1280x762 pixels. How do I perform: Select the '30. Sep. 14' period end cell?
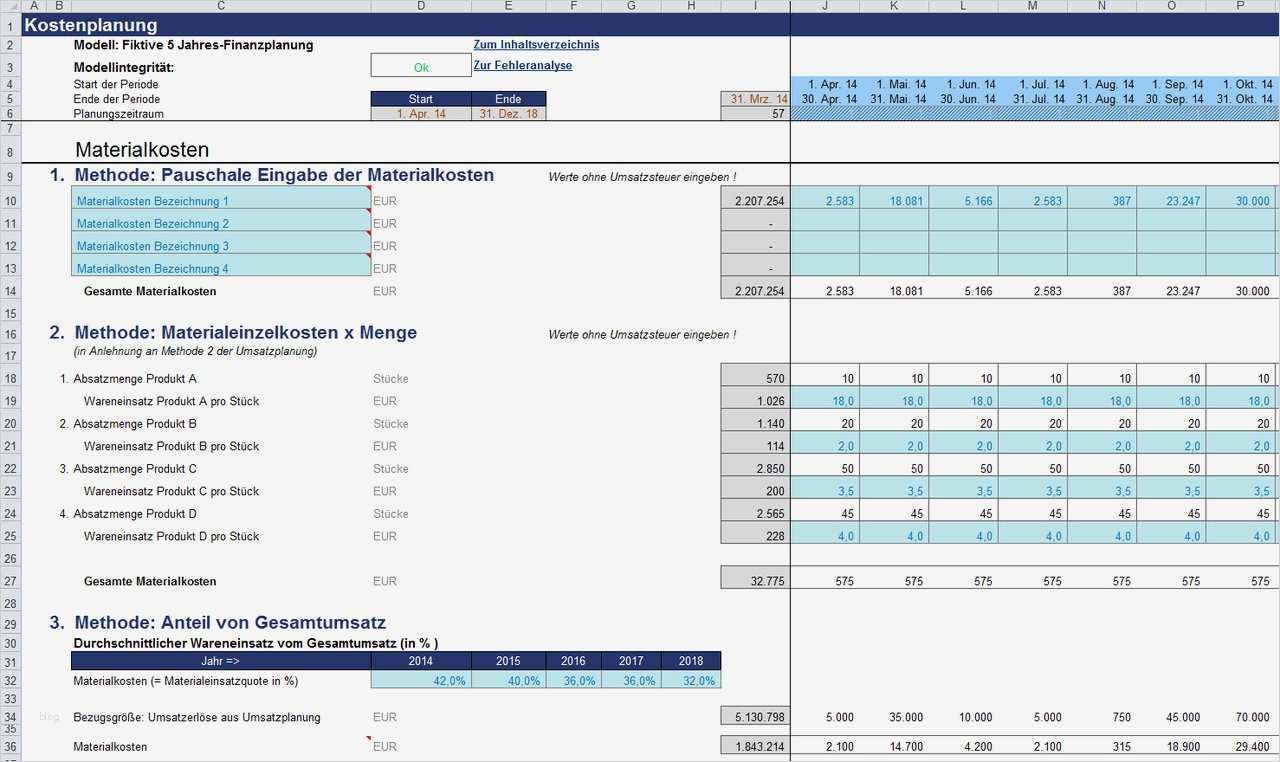[x=1171, y=99]
